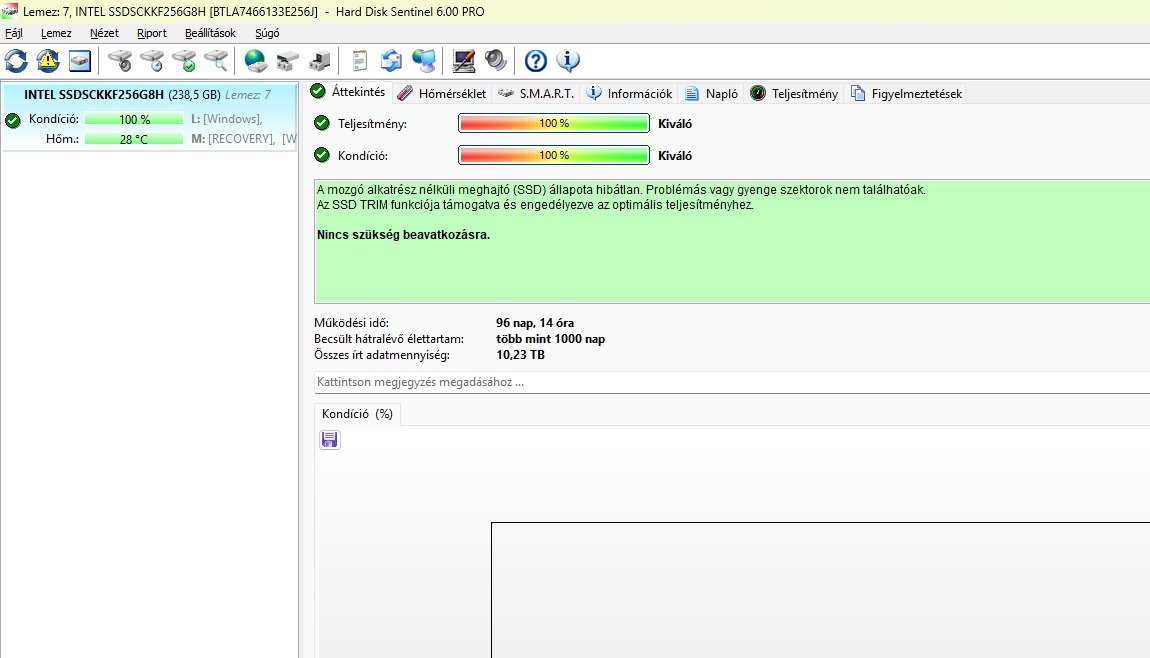Click the application icon in the title bar
Screen dimensions: 1150x658
click(x=10, y=11)
